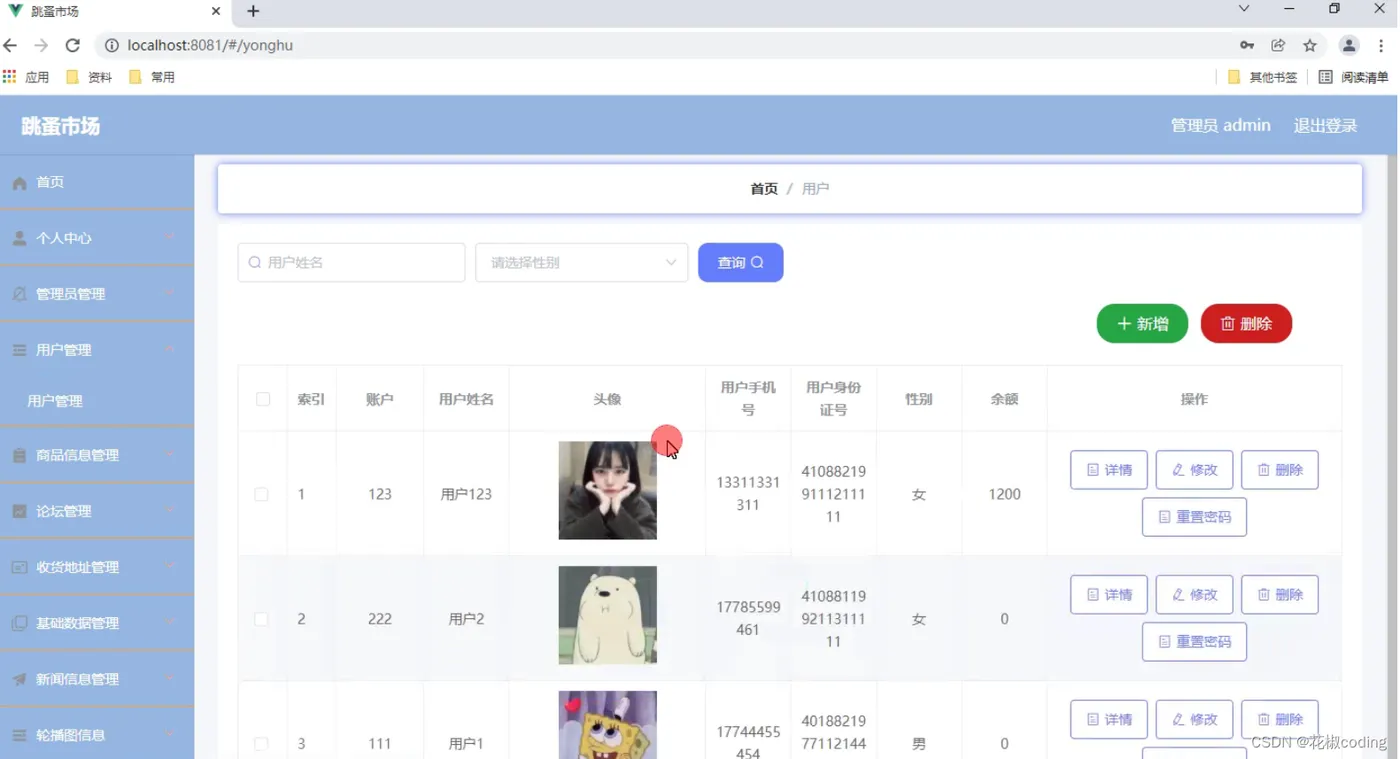The width and height of the screenshot is (1400, 759).
Task: Toggle the select-all checkbox in table header
Action: pyautogui.click(x=263, y=399)
